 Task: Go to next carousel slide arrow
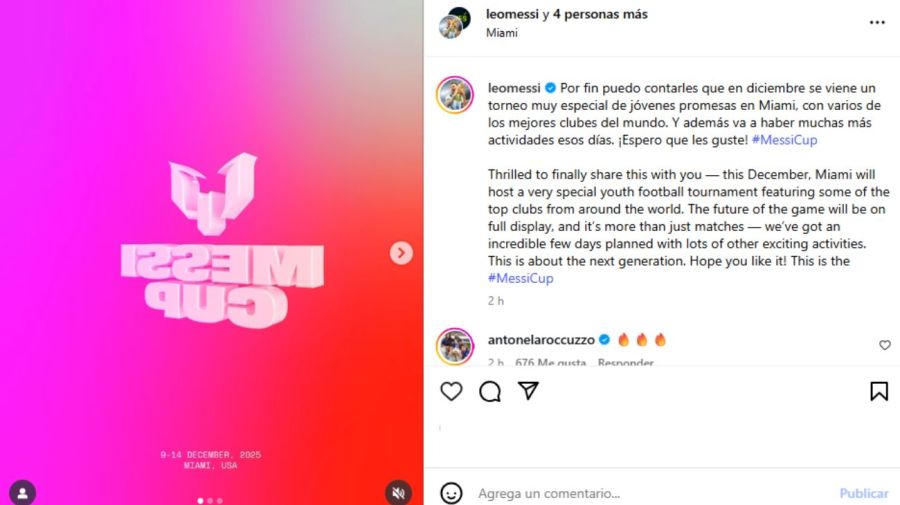click(x=401, y=253)
